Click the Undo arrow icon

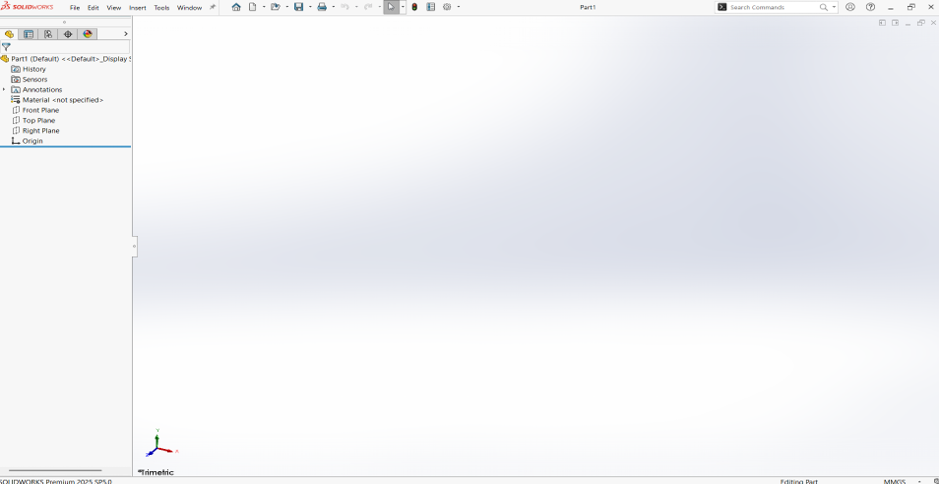[x=344, y=7]
